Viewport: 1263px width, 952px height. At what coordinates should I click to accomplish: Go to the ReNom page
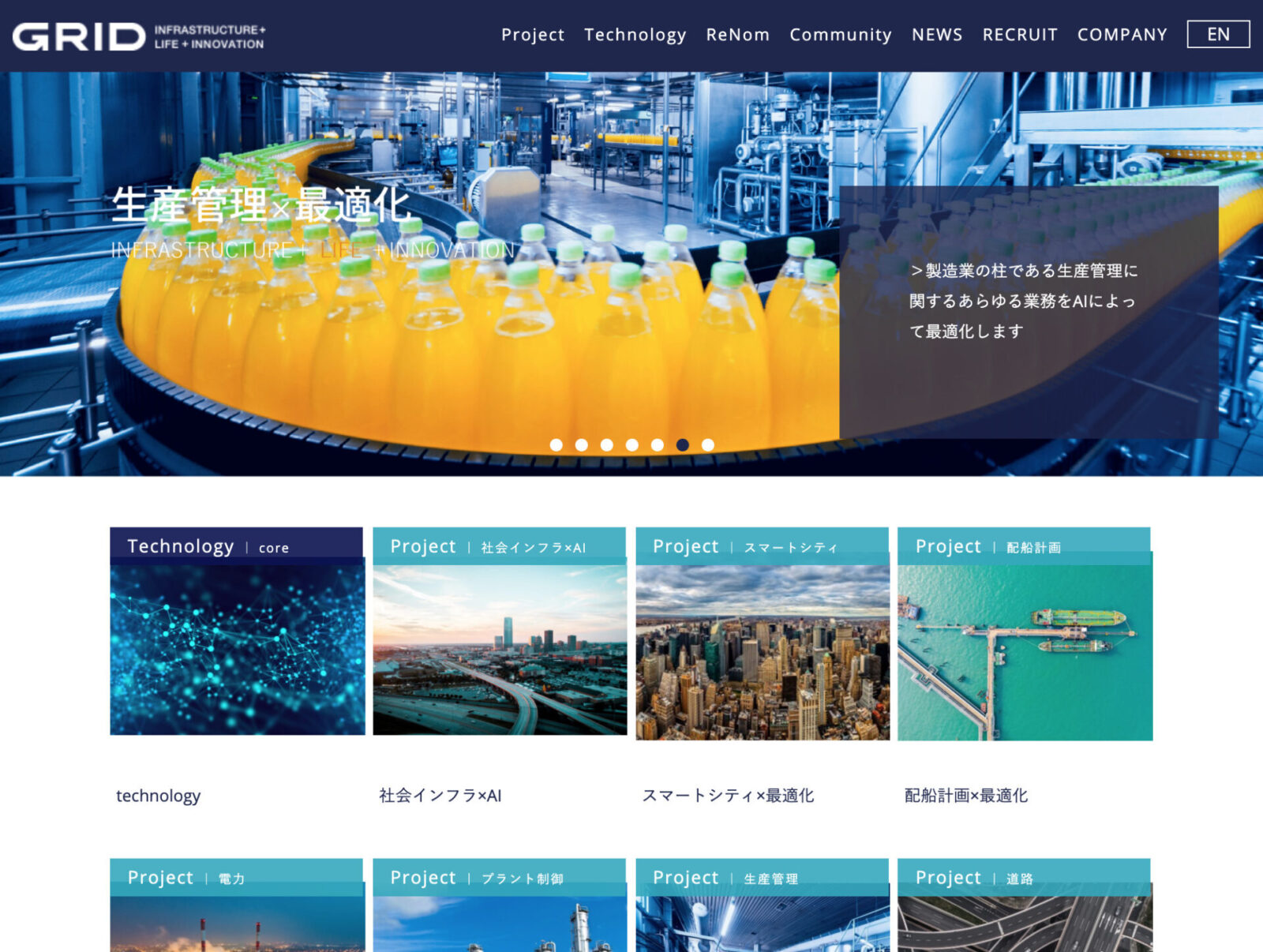click(x=737, y=35)
